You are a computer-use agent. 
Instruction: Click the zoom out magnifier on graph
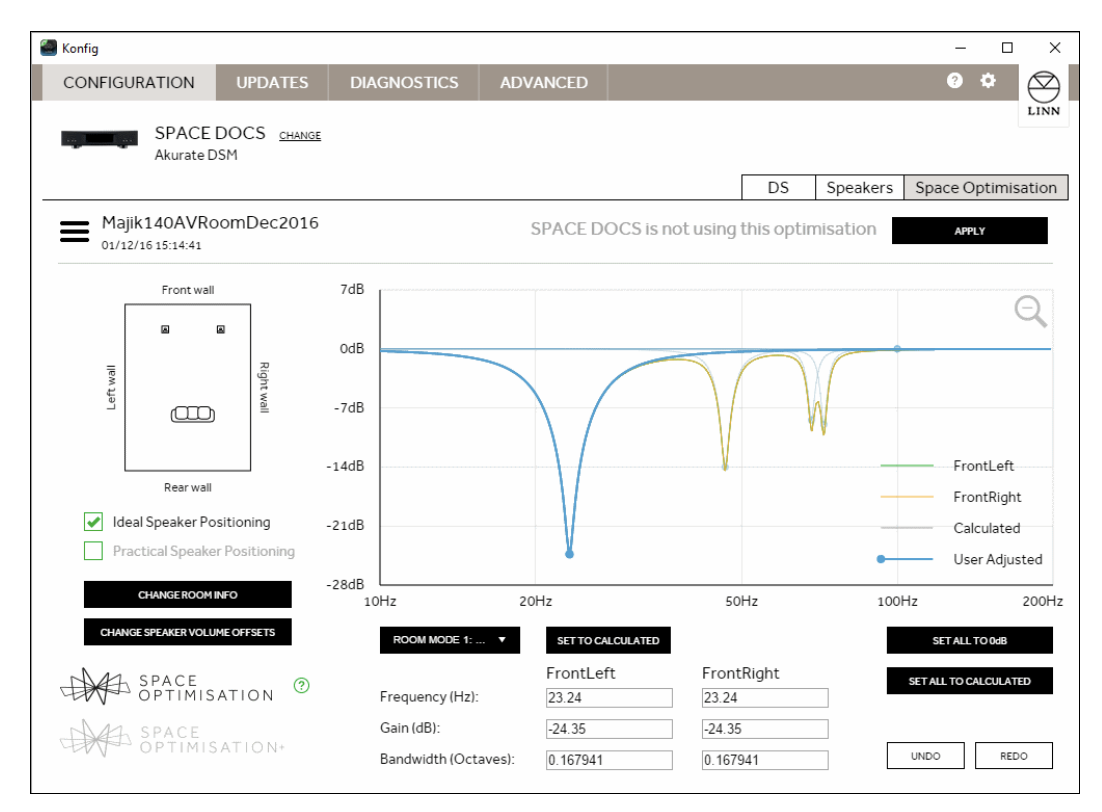tap(1030, 311)
